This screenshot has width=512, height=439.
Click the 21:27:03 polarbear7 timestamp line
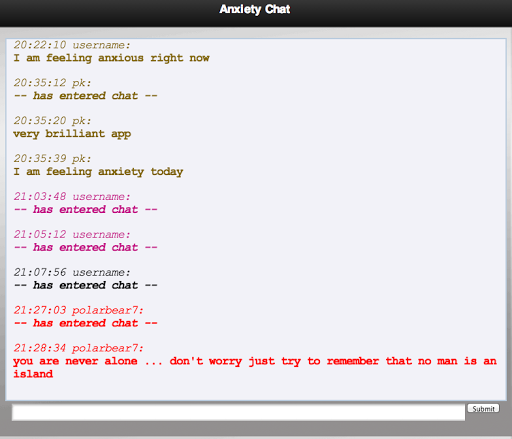pyautogui.click(x=79, y=310)
